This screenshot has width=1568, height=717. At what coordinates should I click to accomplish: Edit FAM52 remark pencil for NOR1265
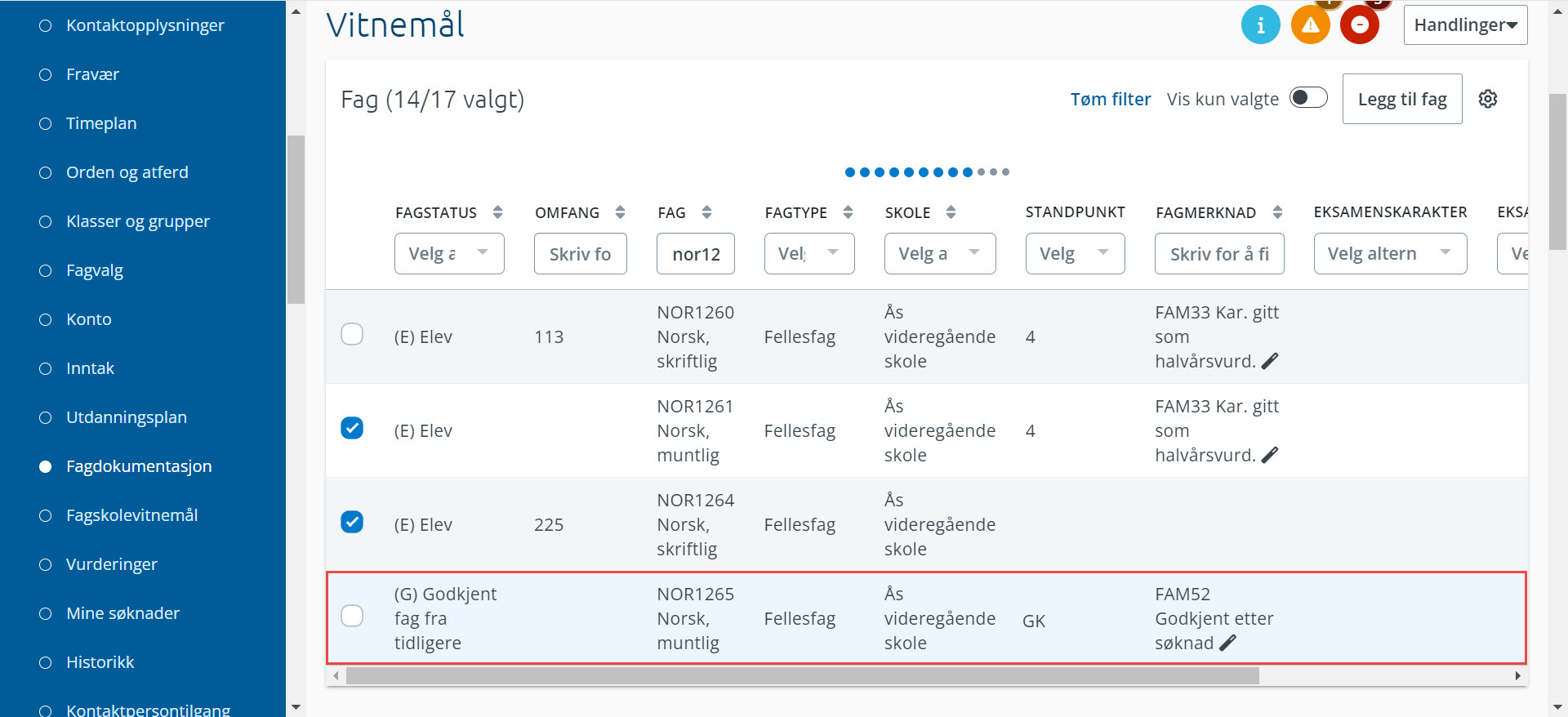1227,643
